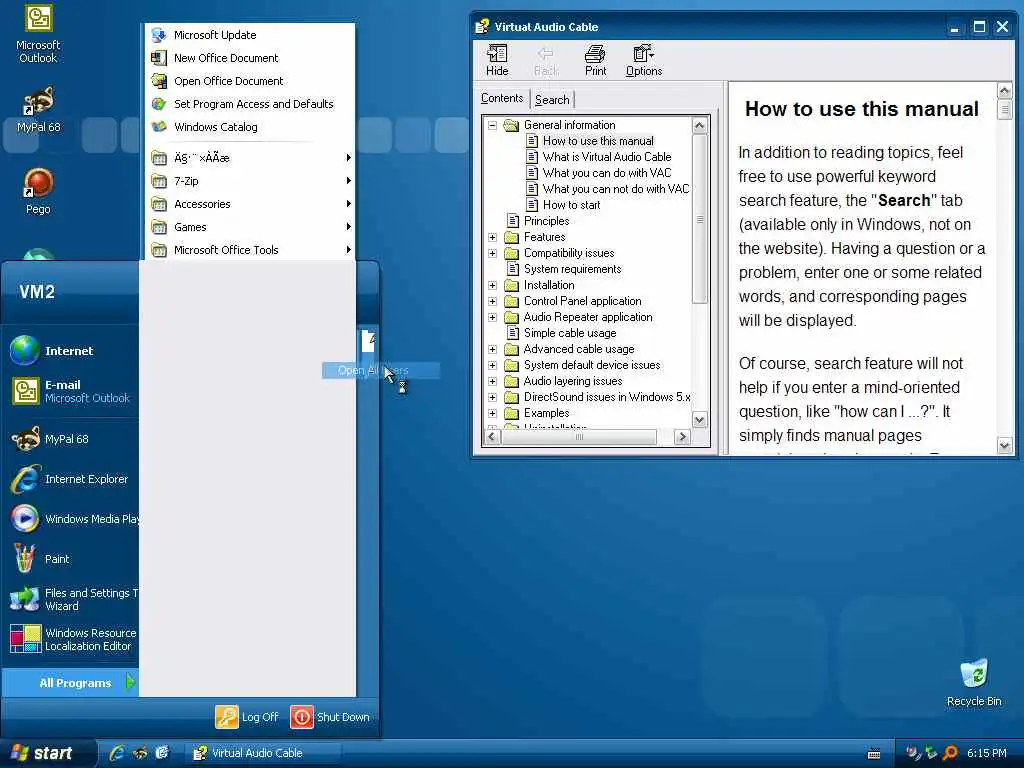Expand the Installation tree node
The width and height of the screenshot is (1024, 768).
click(492, 285)
